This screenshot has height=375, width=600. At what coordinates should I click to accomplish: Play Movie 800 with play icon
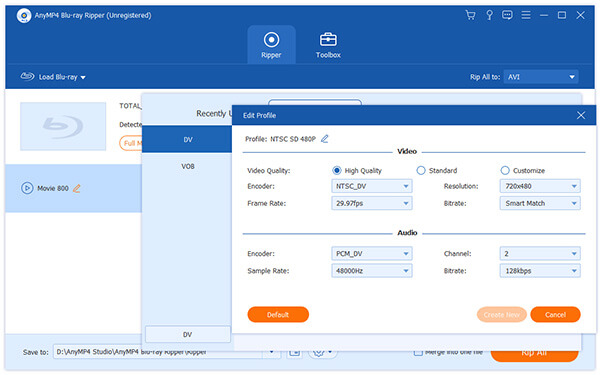coord(27,188)
